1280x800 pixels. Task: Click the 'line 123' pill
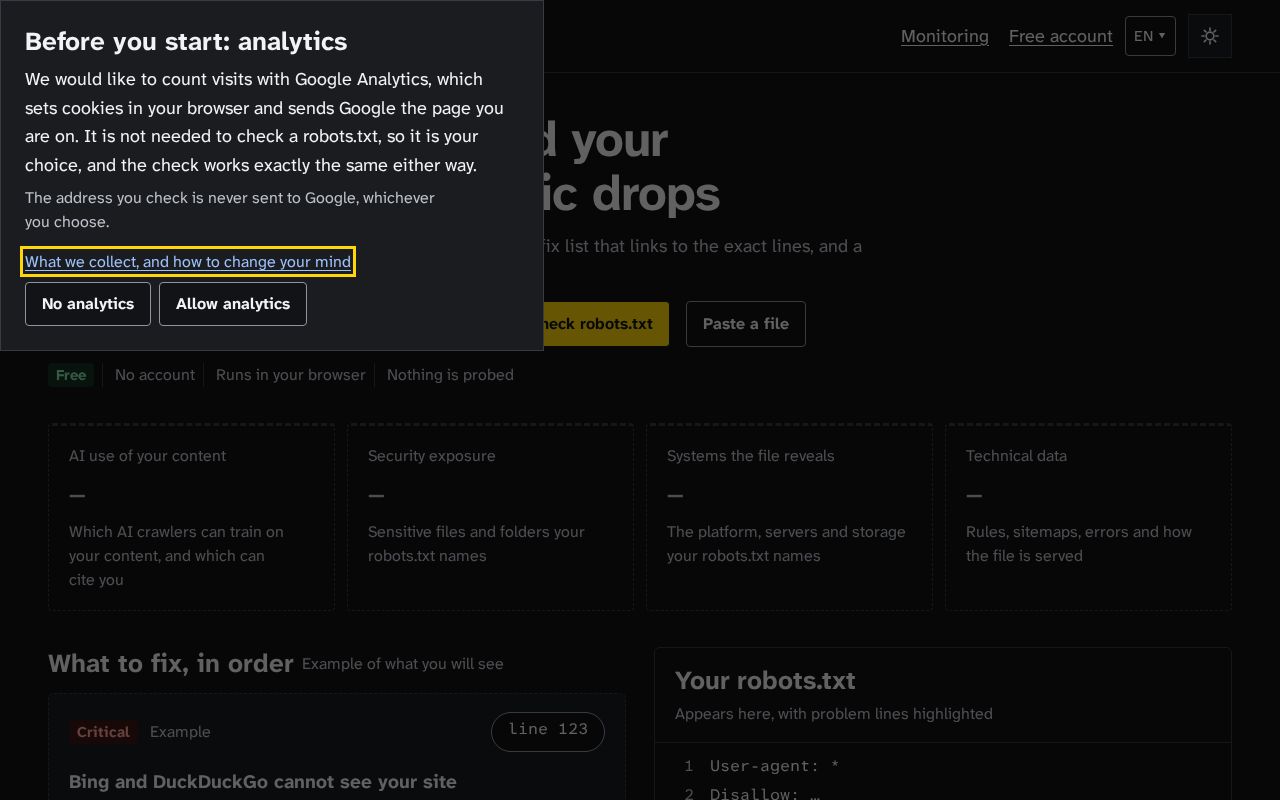(x=548, y=731)
